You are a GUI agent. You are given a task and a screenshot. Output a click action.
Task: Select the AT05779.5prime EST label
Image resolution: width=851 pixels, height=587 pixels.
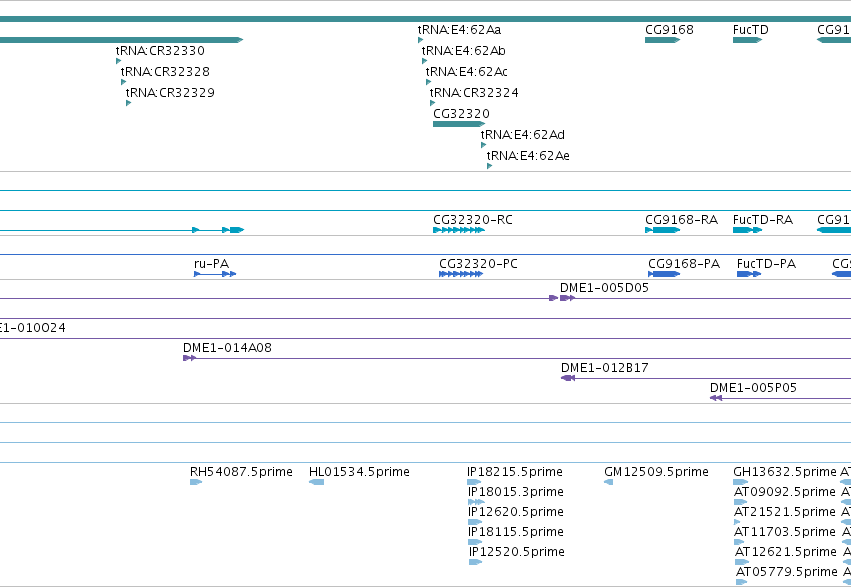pos(787,572)
